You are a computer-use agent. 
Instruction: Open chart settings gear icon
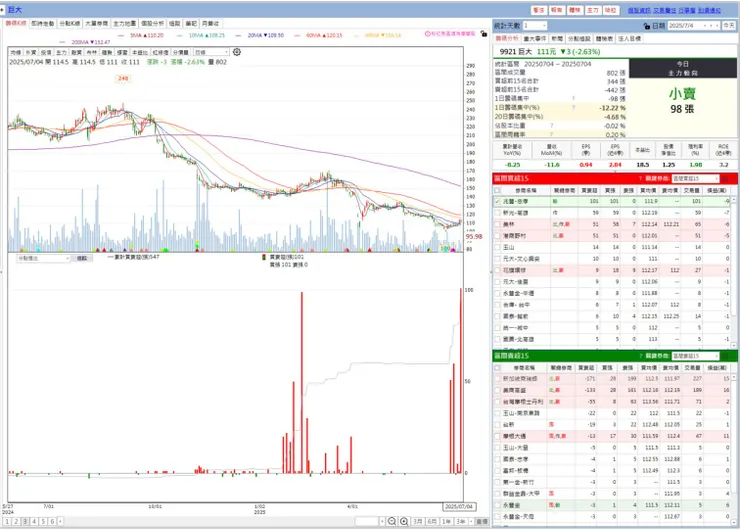pos(236,52)
